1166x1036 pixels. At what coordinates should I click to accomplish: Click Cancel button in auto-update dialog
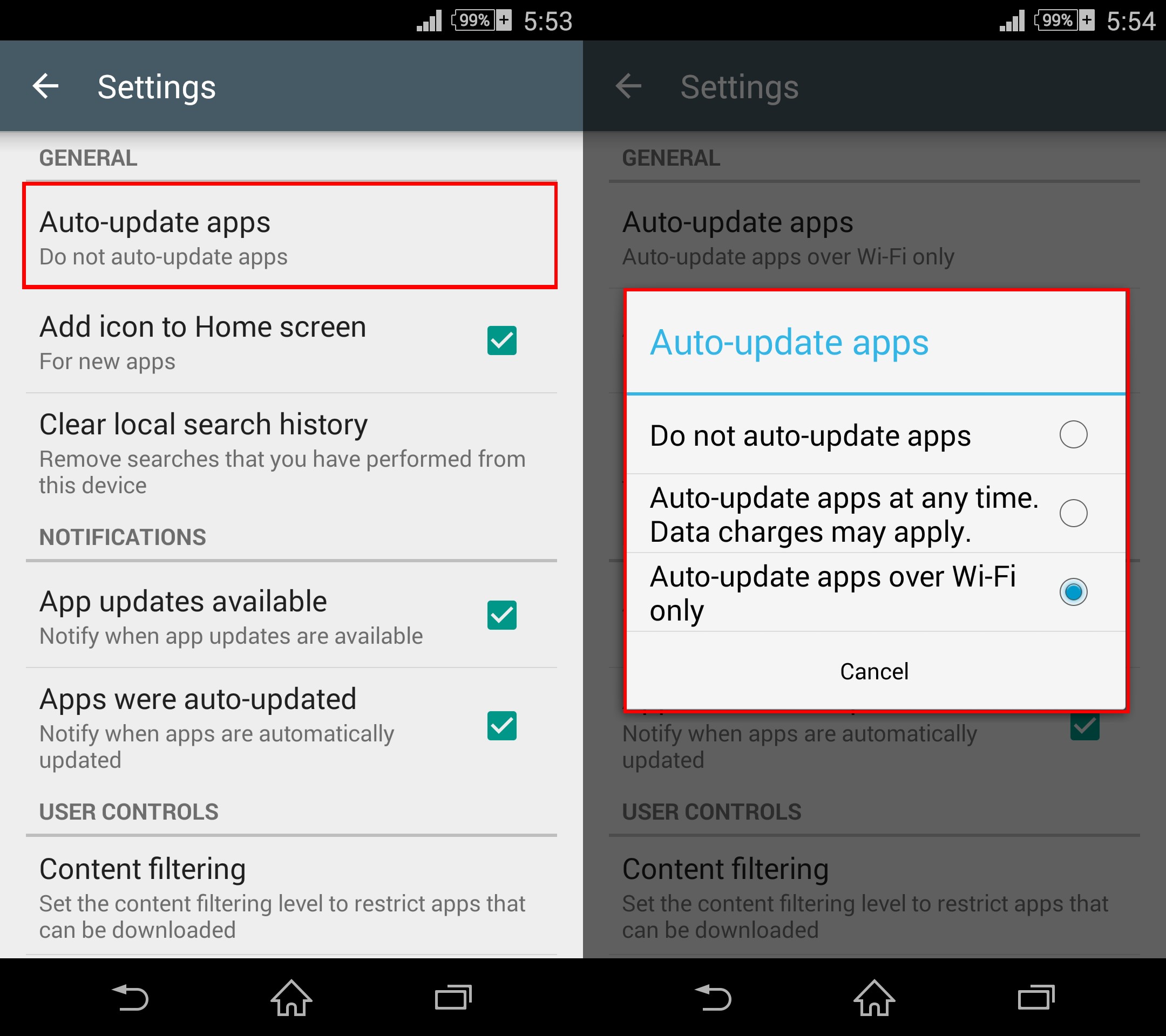tap(874, 670)
